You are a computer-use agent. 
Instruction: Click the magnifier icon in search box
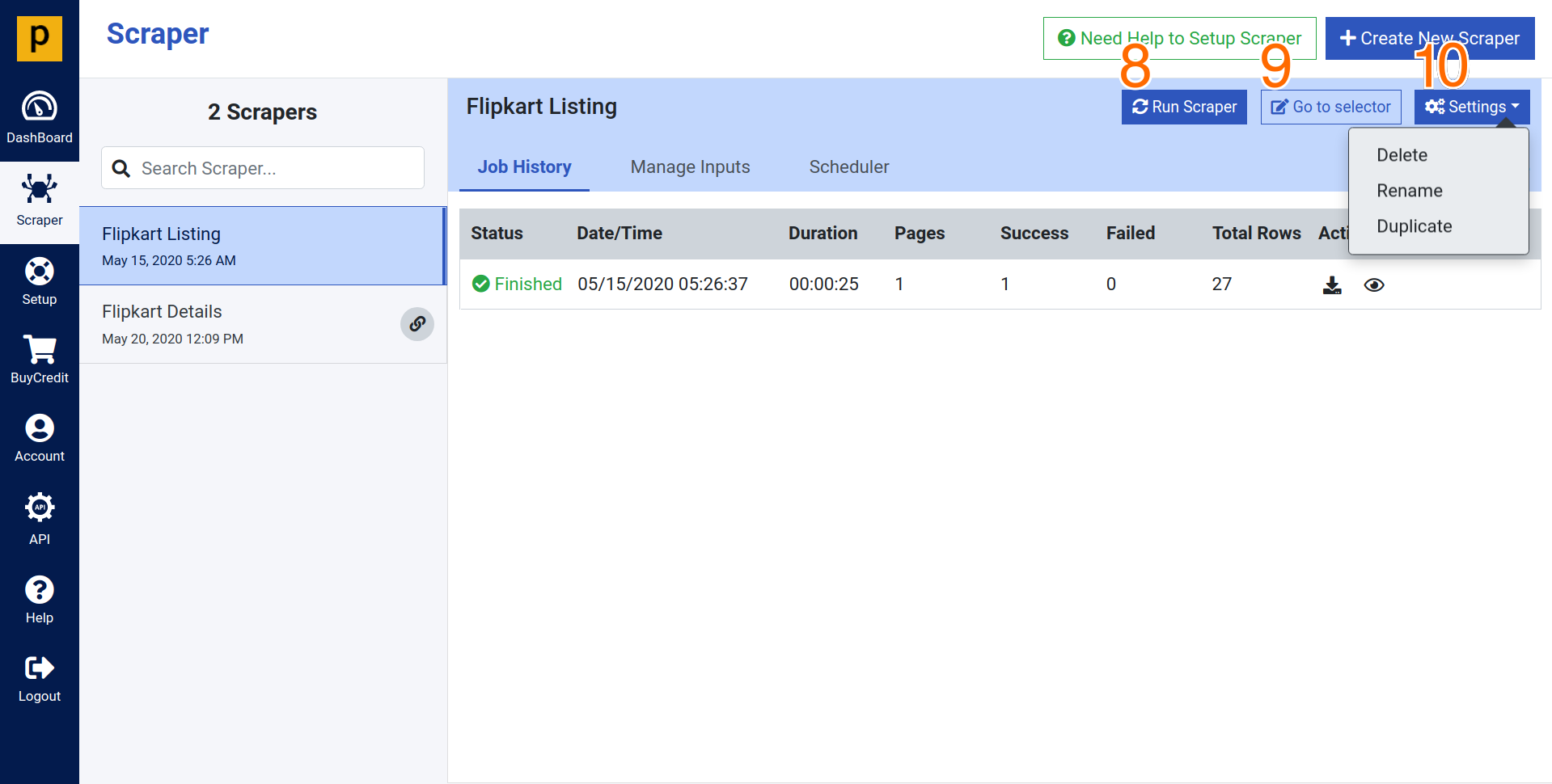pos(121,168)
